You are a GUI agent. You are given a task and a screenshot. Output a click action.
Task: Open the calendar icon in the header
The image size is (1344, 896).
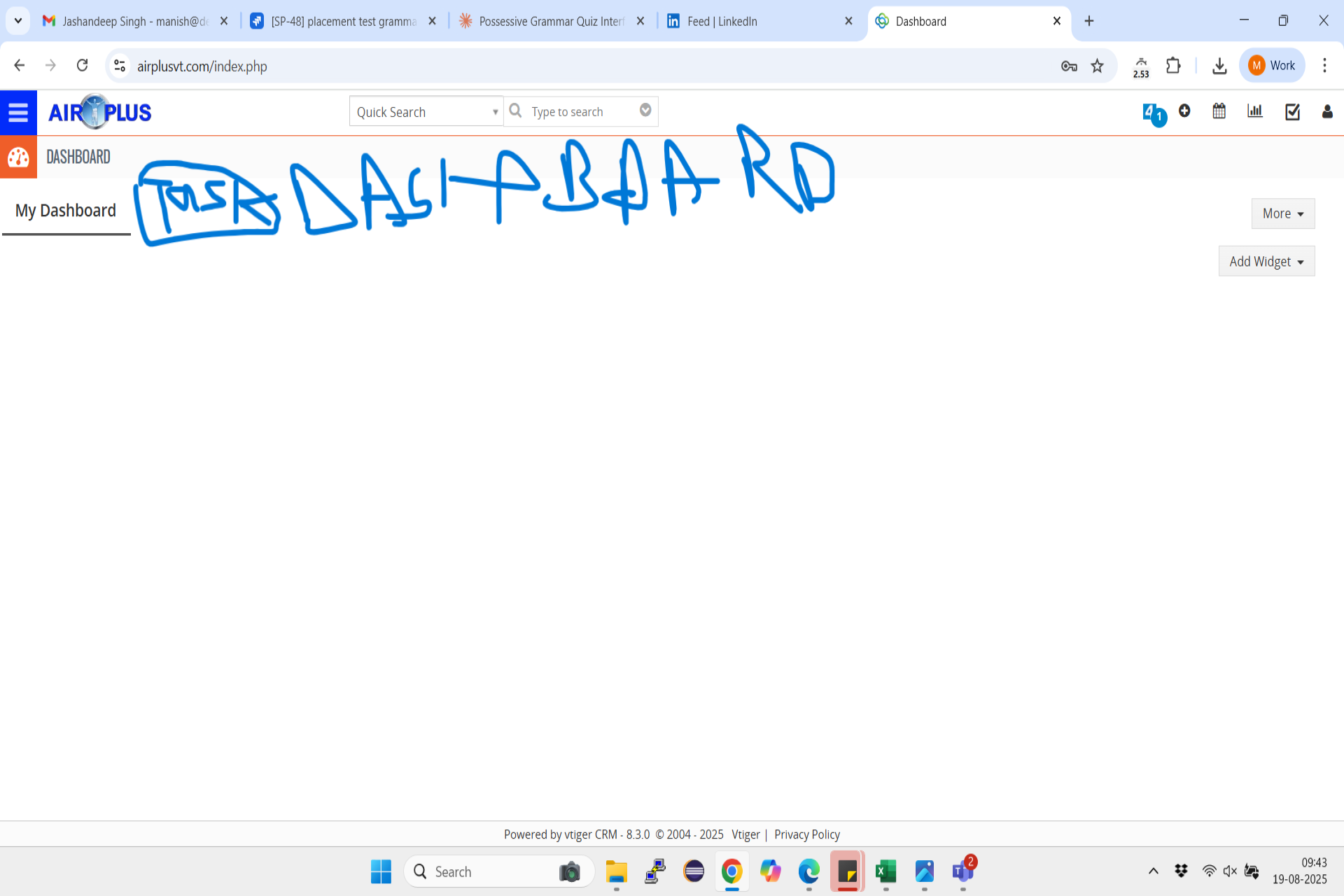click(x=1219, y=111)
